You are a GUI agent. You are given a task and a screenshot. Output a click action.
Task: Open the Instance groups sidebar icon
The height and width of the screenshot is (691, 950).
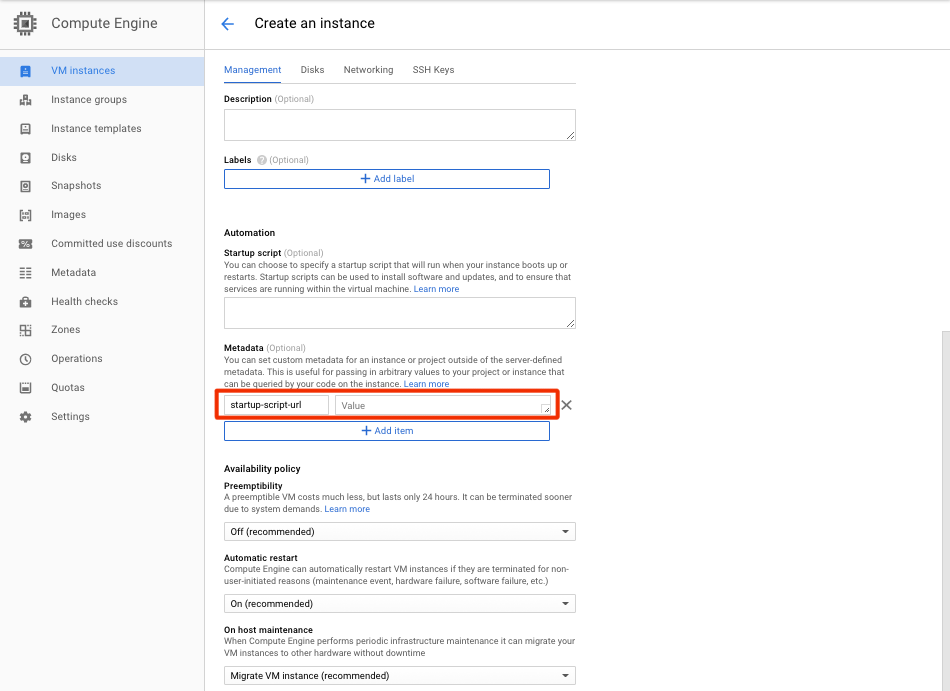(26, 100)
